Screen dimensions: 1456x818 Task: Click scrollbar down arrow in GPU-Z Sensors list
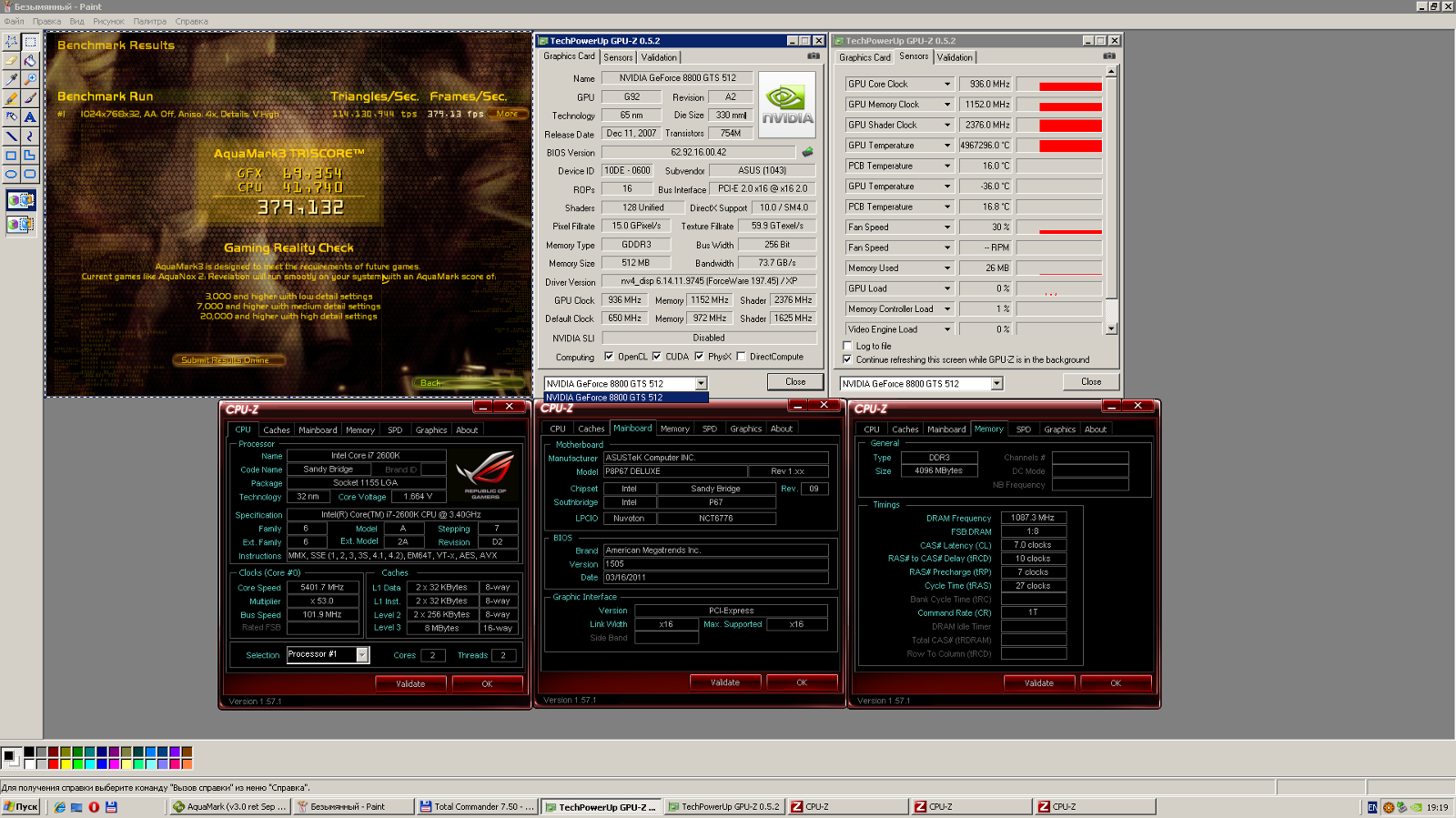tap(1111, 328)
